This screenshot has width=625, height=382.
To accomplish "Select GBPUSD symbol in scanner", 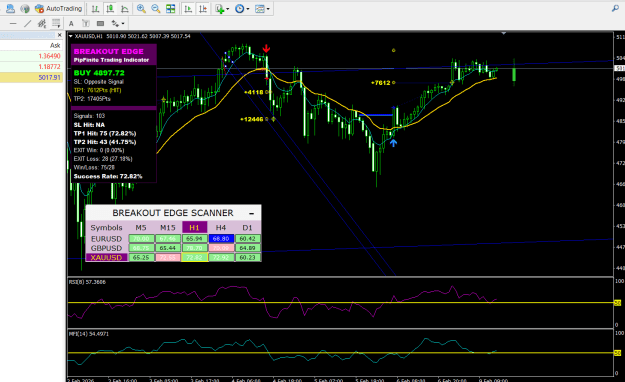I will click(x=106, y=248).
